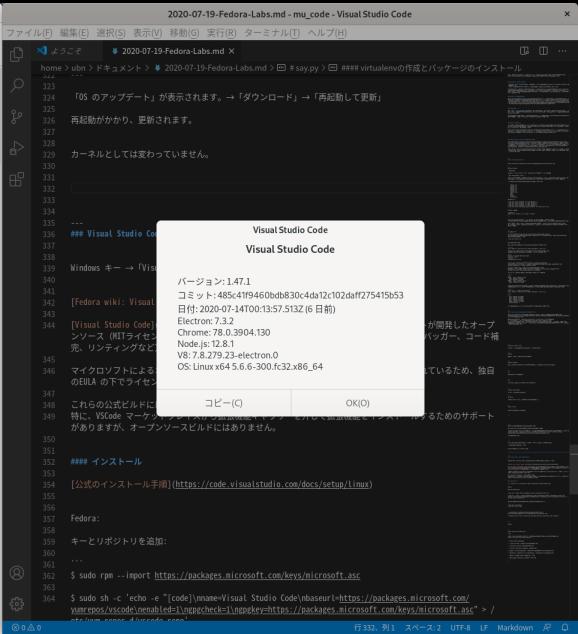Click the Chrome: 78.0.3904.130 line in dialog

224,332
